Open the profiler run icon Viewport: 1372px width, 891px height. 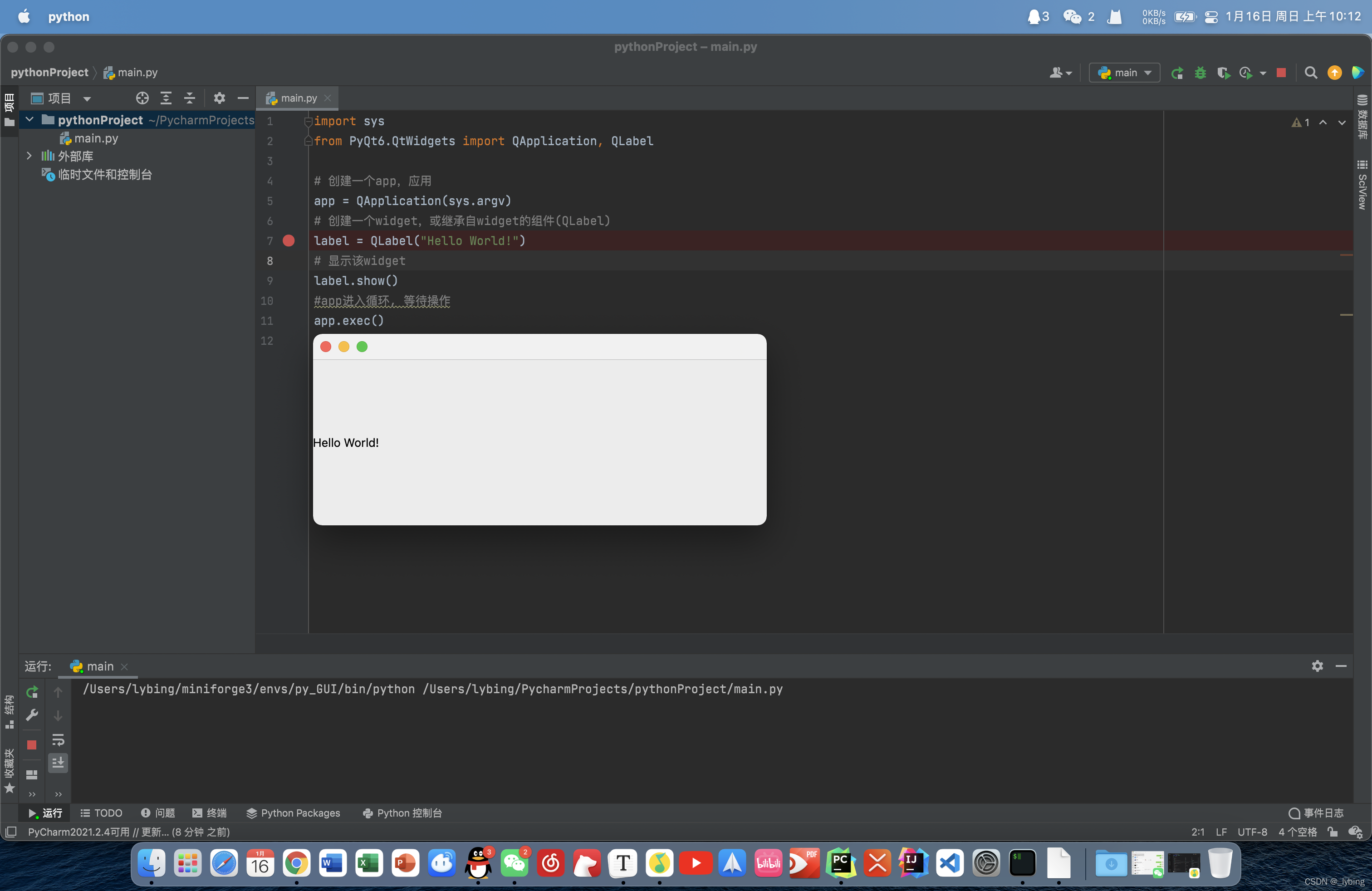click(1246, 73)
